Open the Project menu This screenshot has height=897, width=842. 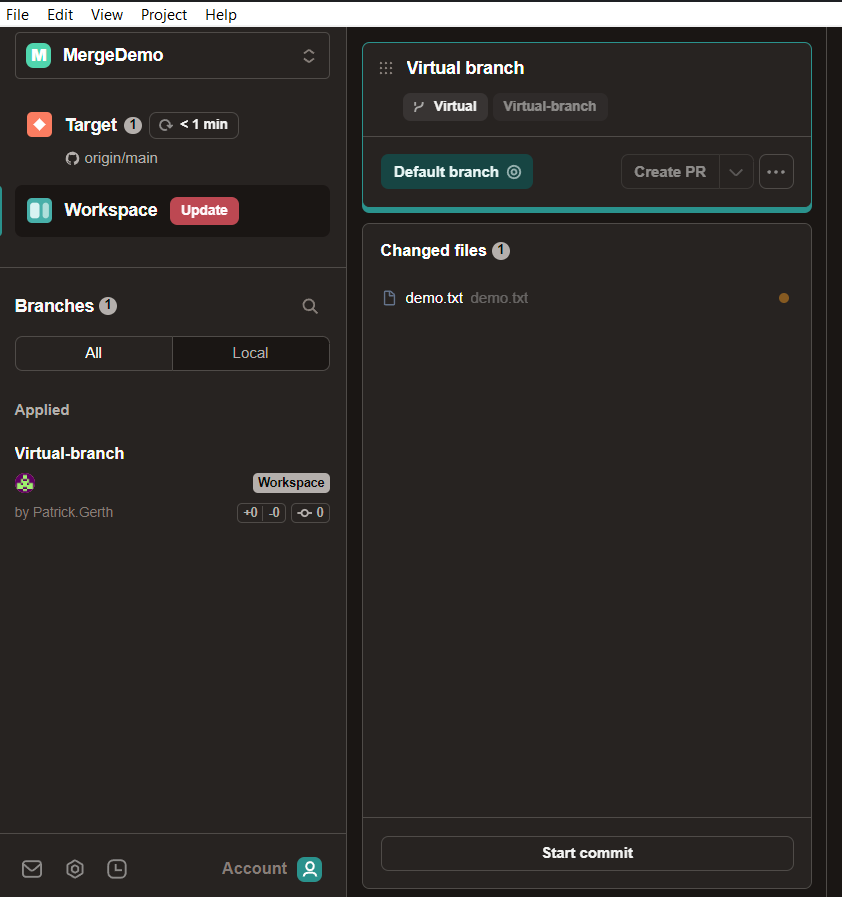[164, 14]
